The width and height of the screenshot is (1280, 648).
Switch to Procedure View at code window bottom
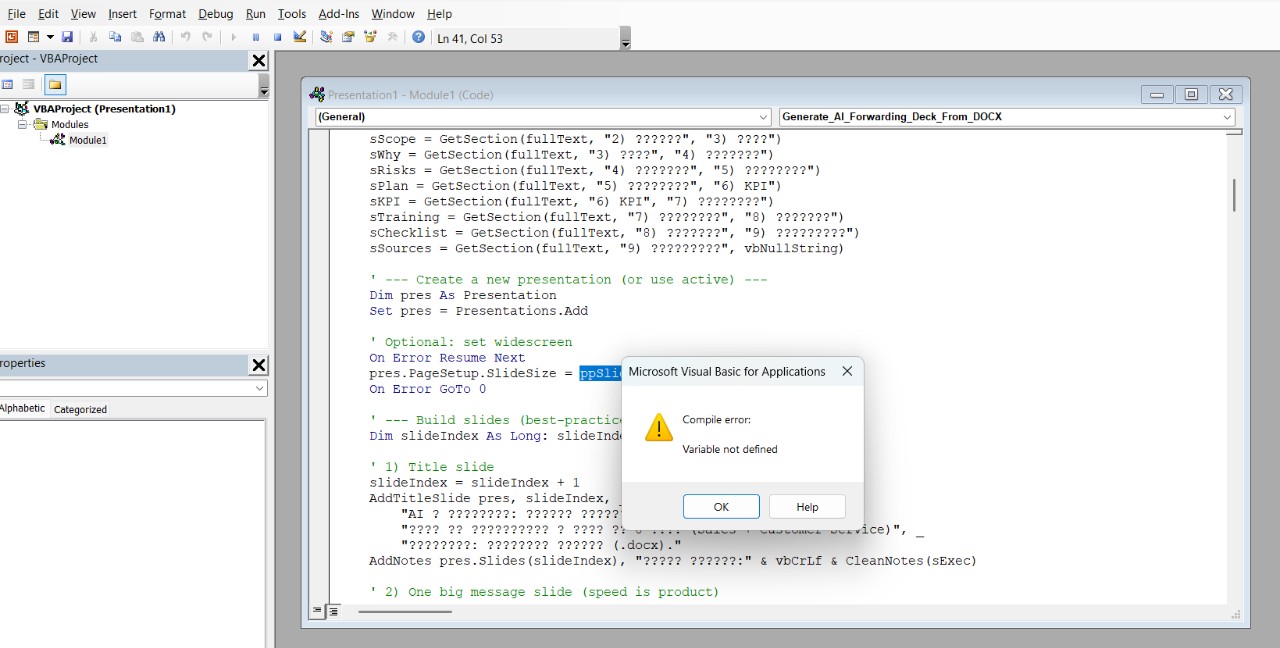(318, 610)
